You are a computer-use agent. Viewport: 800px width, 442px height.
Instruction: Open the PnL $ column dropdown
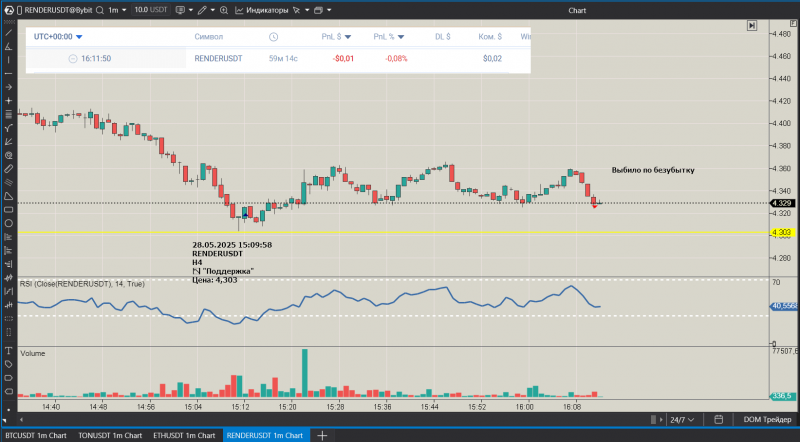[348, 37]
